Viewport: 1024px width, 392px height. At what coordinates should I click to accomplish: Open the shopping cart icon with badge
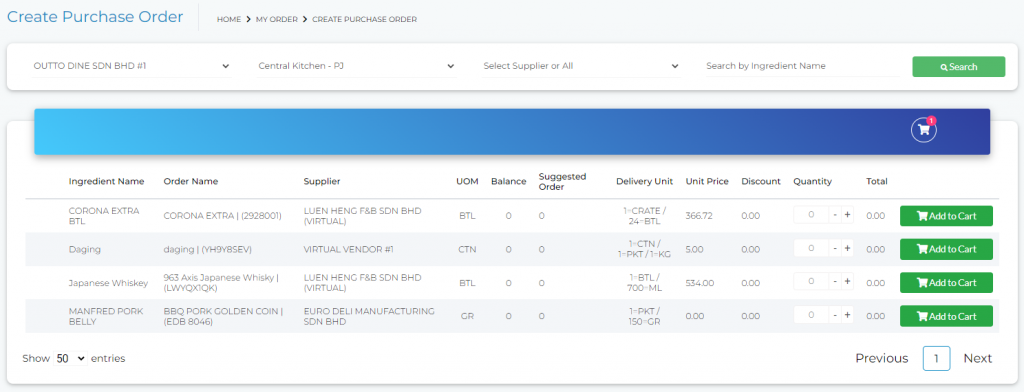point(923,129)
